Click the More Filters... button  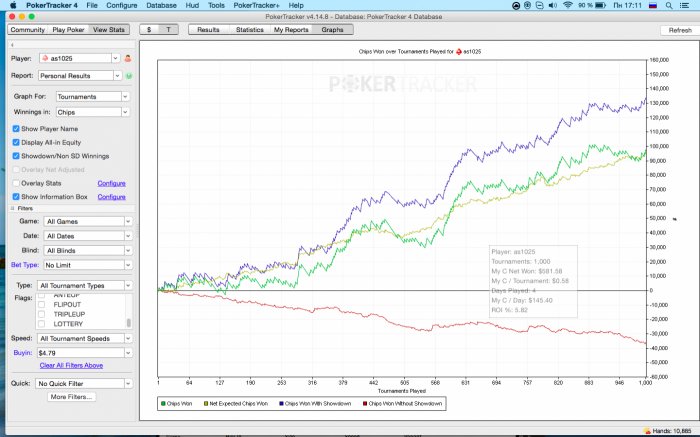click(x=71, y=397)
